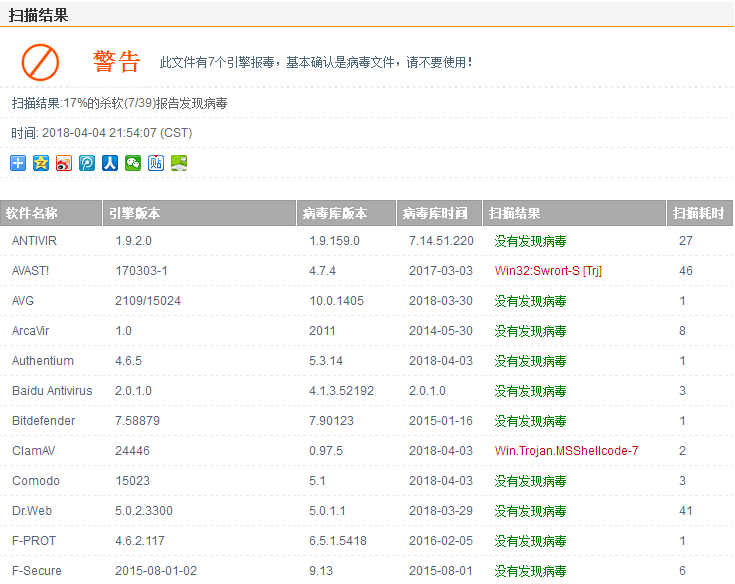
Task: Open the blue plus more-share options icon
Action: coord(18,163)
